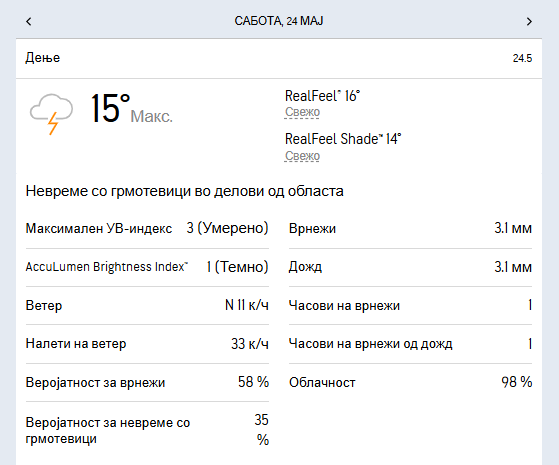Image resolution: width=559 pixels, height=465 pixels.
Task: Select the Часови на врнежи од дожд row
Action: (x=410, y=344)
